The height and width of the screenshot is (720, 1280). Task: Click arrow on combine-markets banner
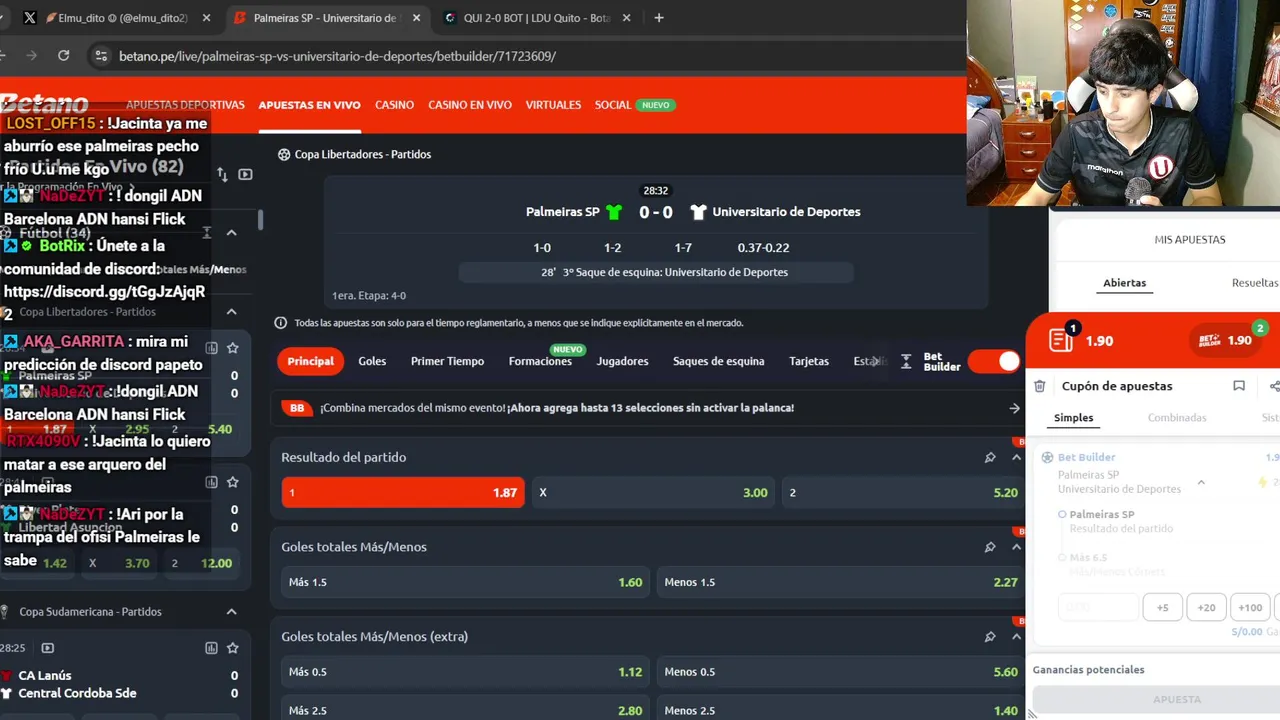(1014, 408)
